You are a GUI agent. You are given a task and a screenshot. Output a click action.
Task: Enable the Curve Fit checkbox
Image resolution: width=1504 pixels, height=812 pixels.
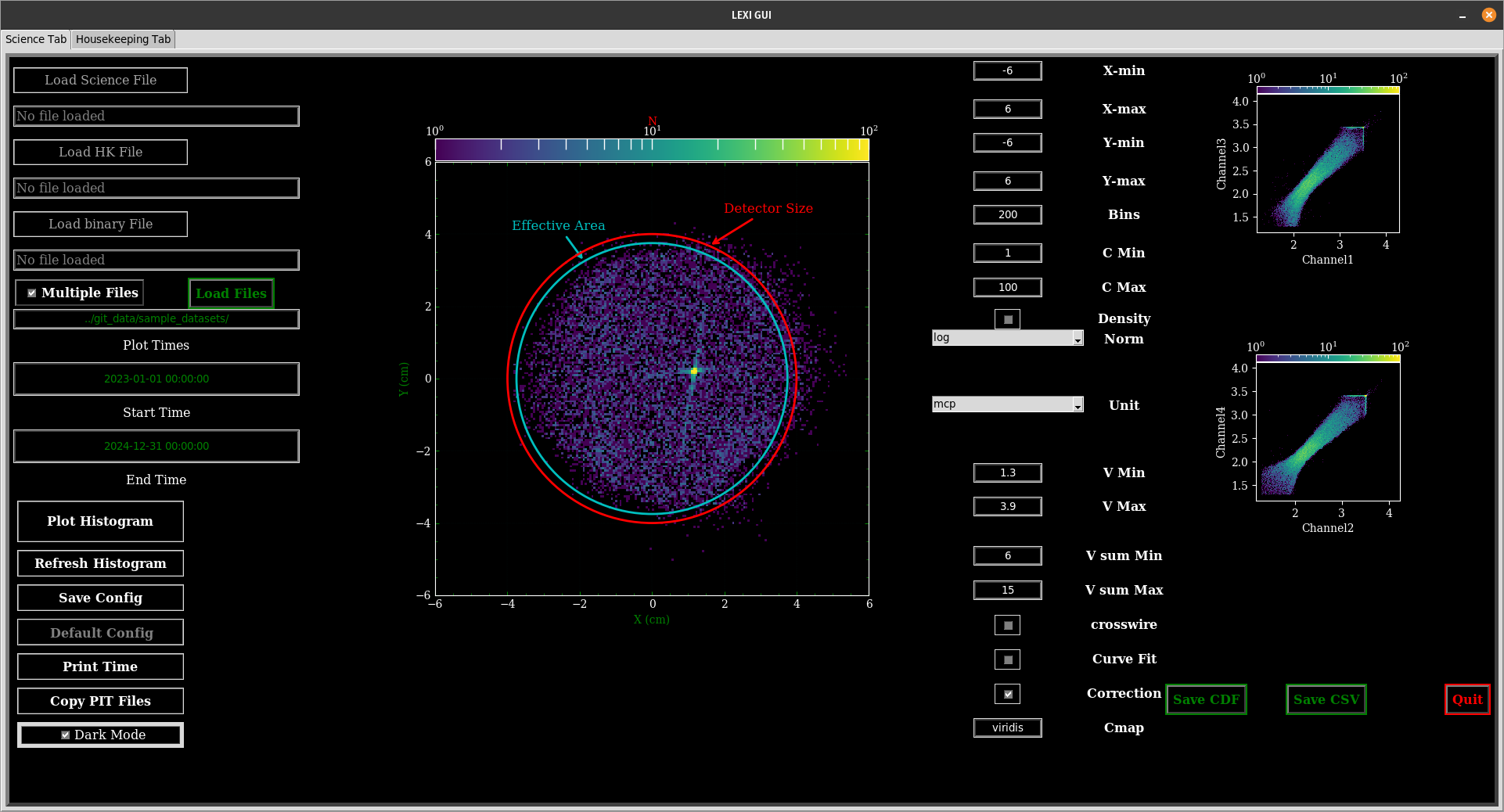[x=1008, y=659]
